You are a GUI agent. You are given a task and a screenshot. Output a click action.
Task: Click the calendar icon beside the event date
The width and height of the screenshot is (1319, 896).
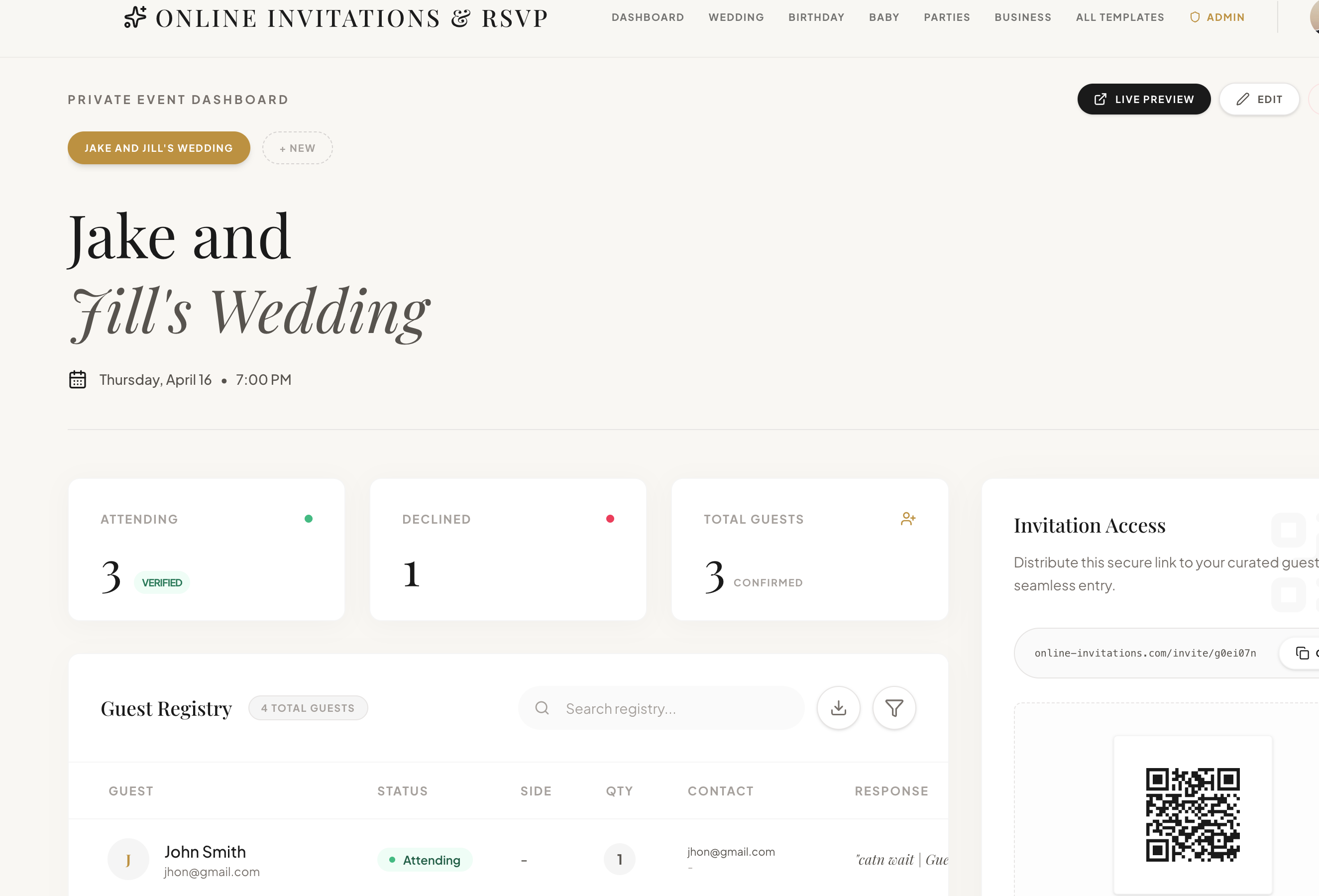(78, 380)
